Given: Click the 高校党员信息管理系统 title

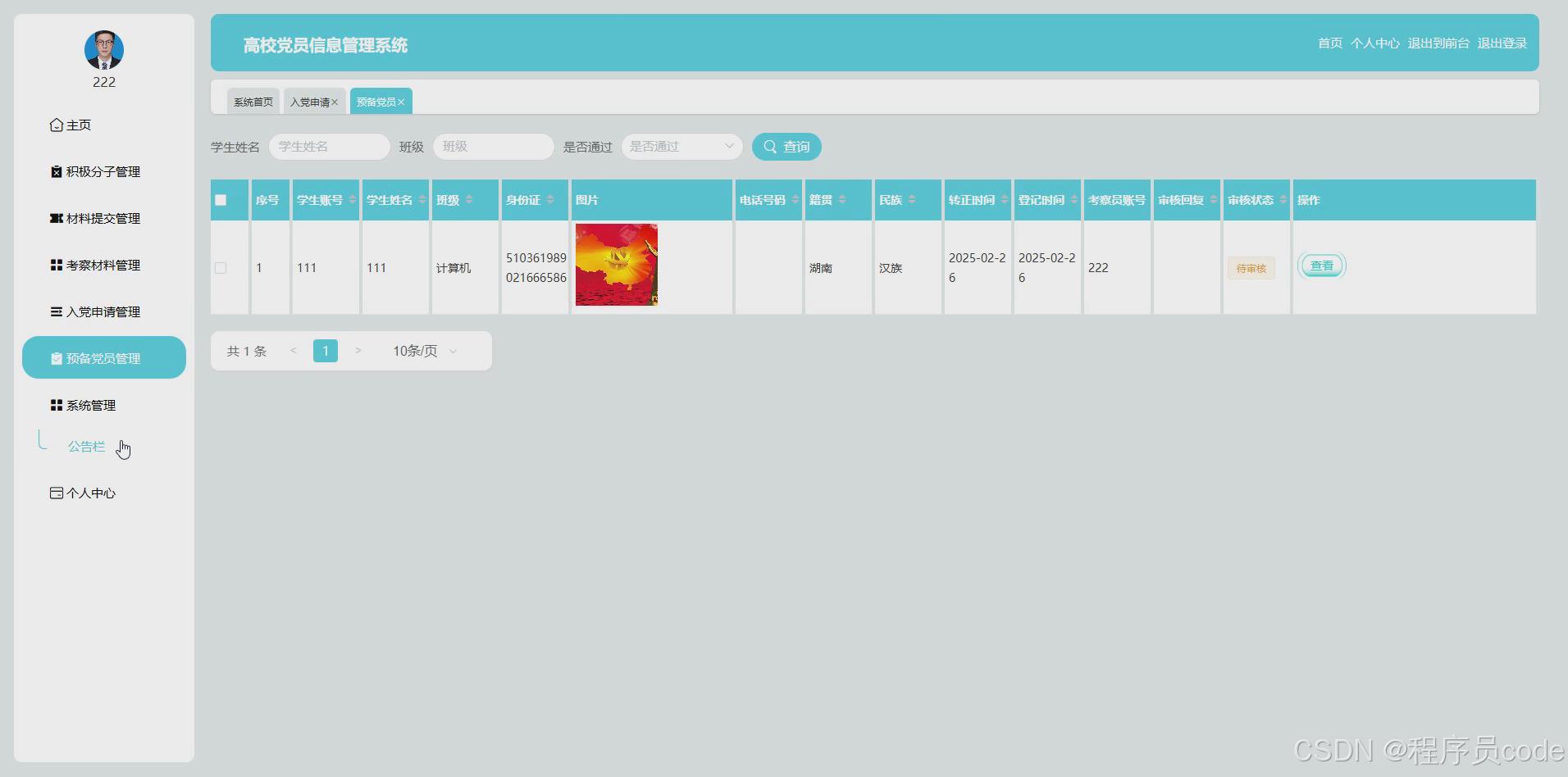Looking at the screenshot, I should point(326,45).
